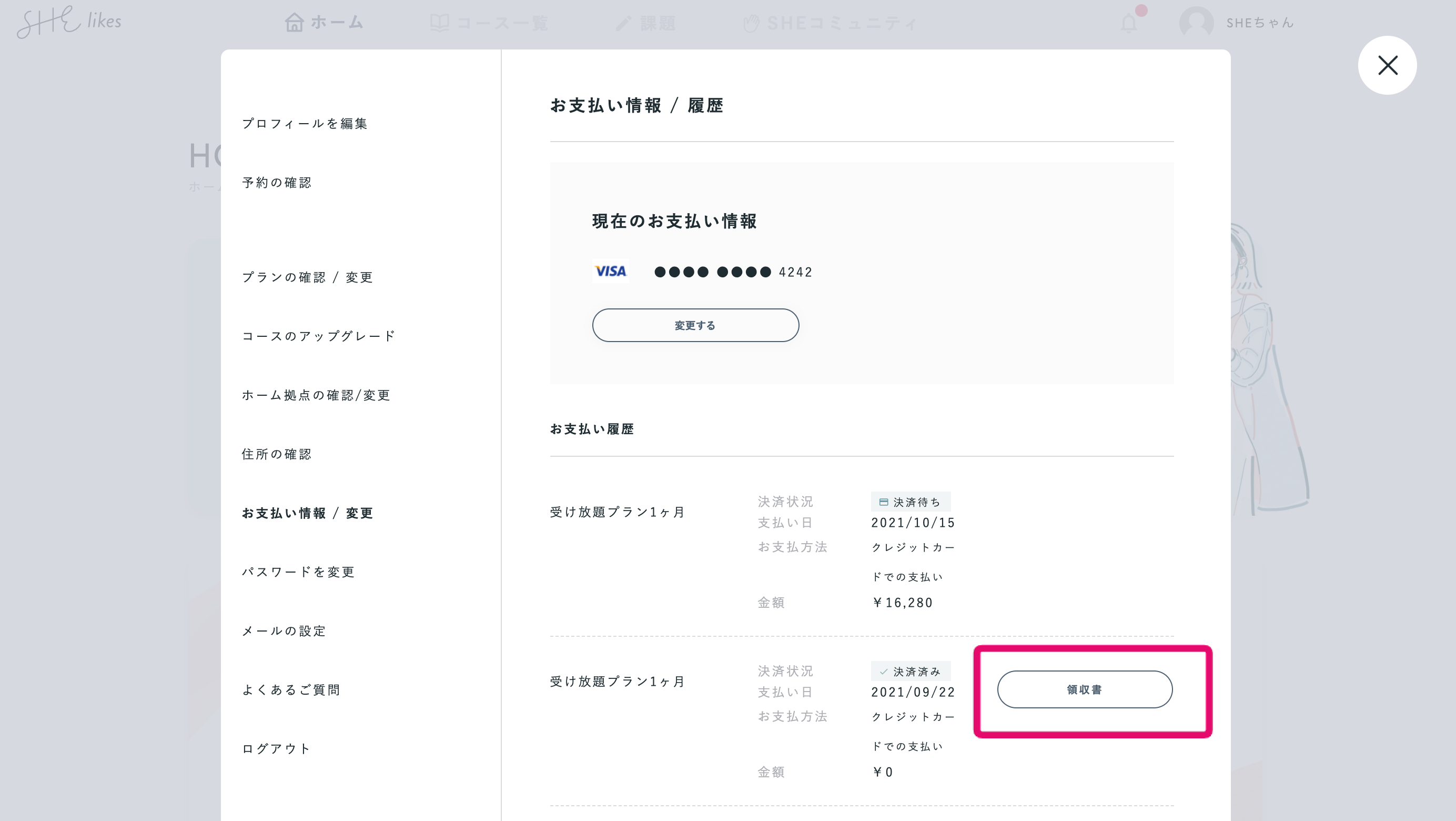
Task: Select コースのアップグレード option
Action: click(x=319, y=336)
